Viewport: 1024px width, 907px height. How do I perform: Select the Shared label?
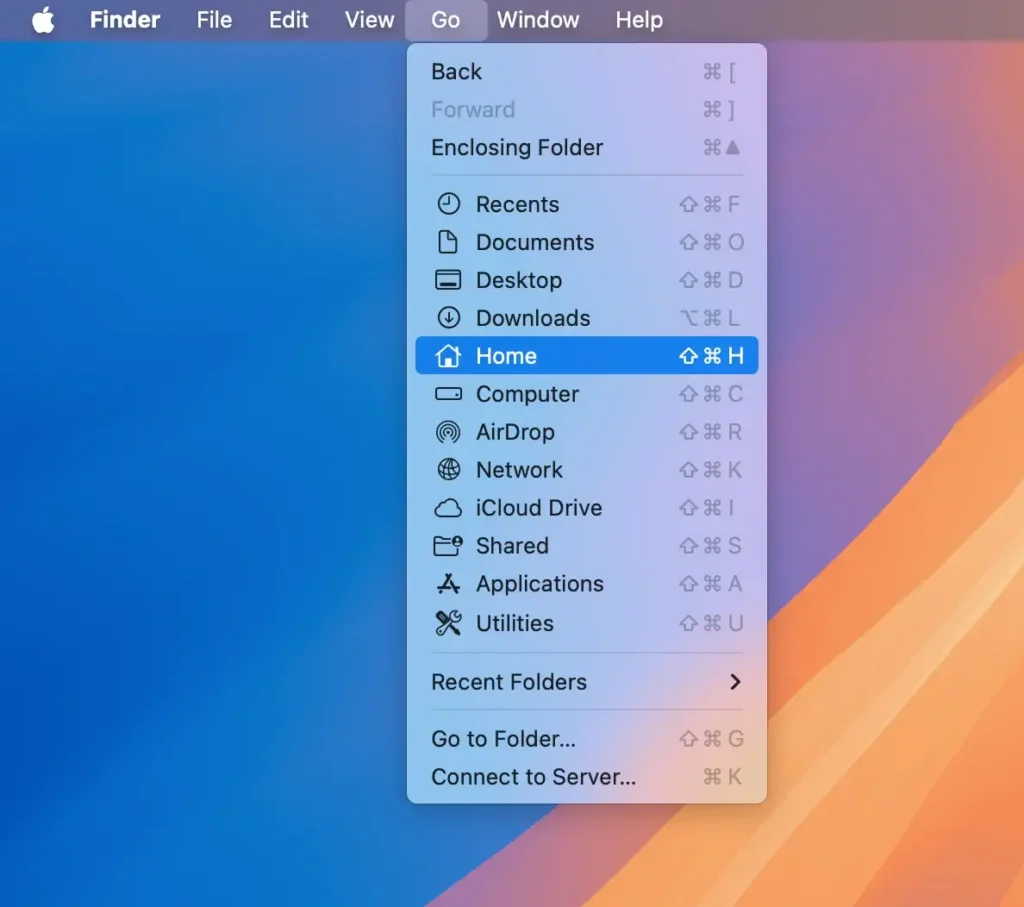pyautogui.click(x=512, y=545)
